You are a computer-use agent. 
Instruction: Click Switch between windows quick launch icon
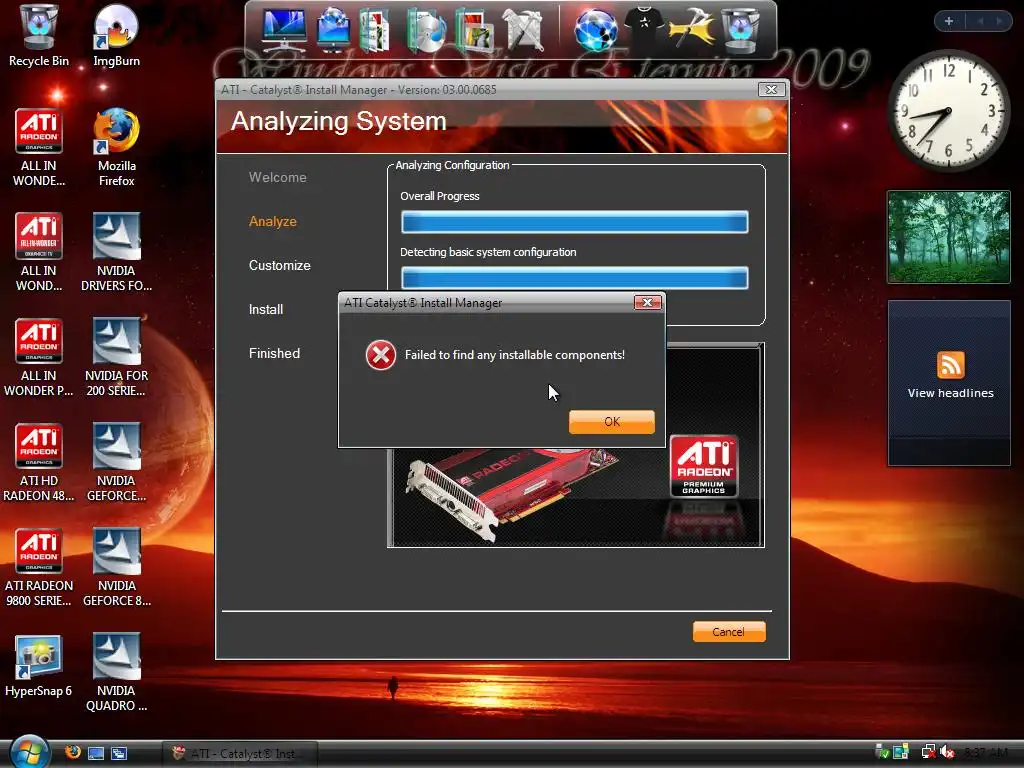(119, 753)
